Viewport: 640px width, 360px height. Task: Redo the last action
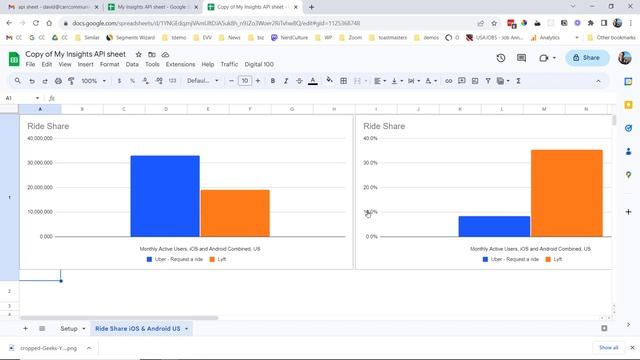(45, 81)
